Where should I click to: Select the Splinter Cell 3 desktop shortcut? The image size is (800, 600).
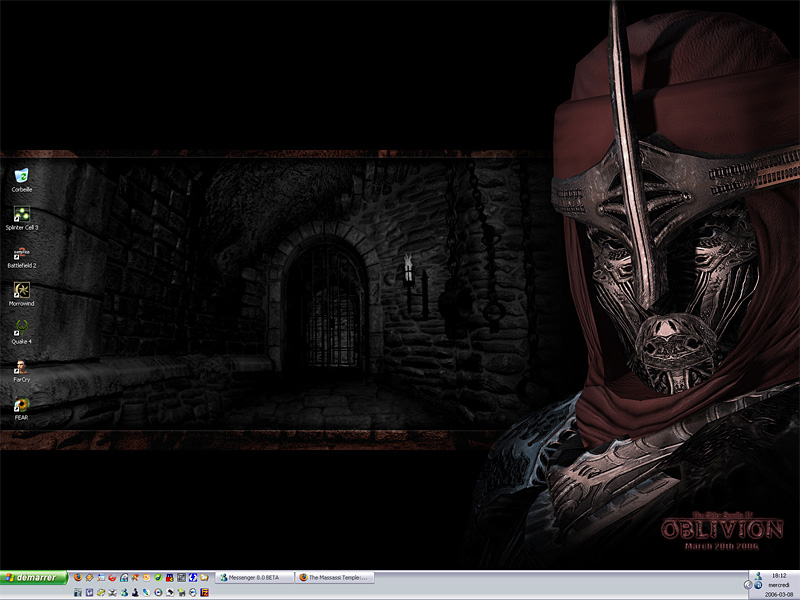click(21, 218)
